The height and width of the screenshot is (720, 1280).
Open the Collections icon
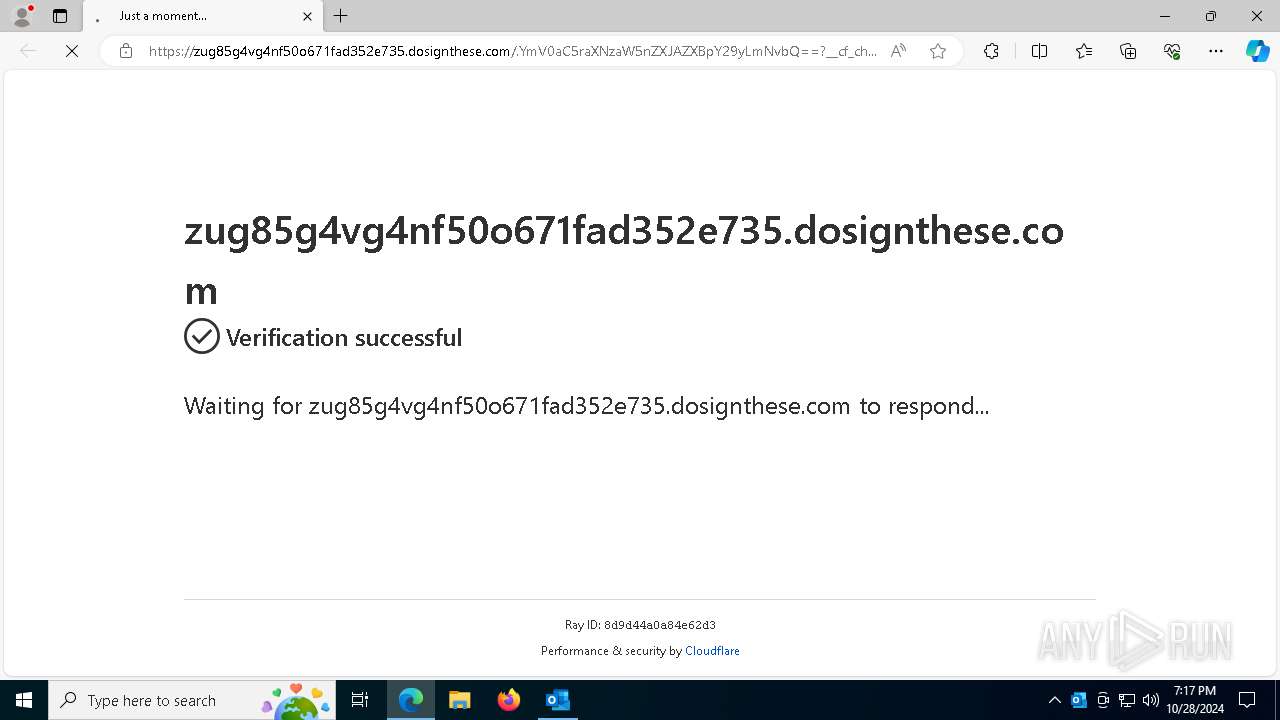(x=1128, y=51)
